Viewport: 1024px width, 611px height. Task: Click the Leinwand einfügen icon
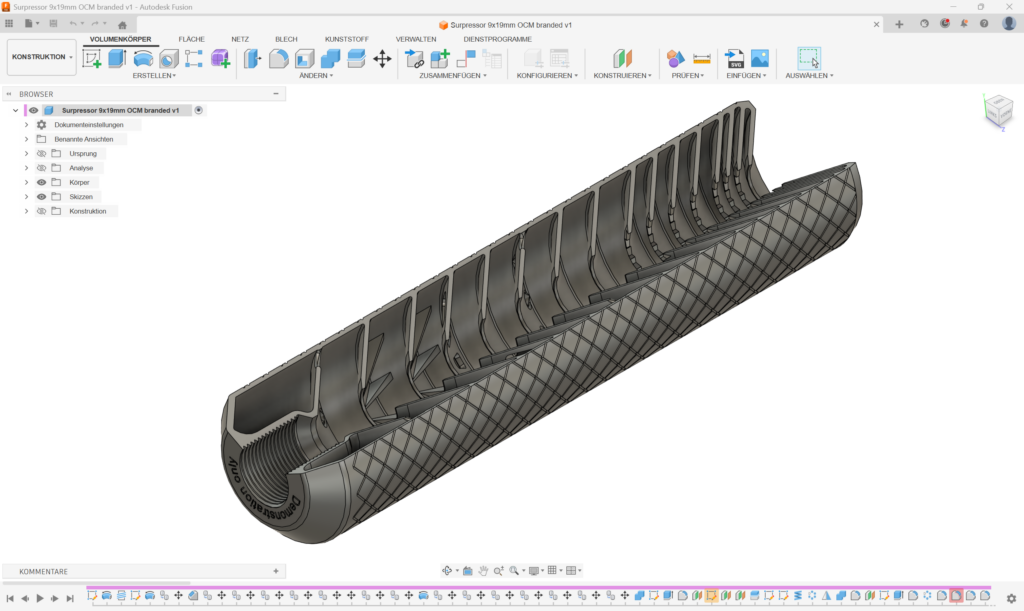758,57
